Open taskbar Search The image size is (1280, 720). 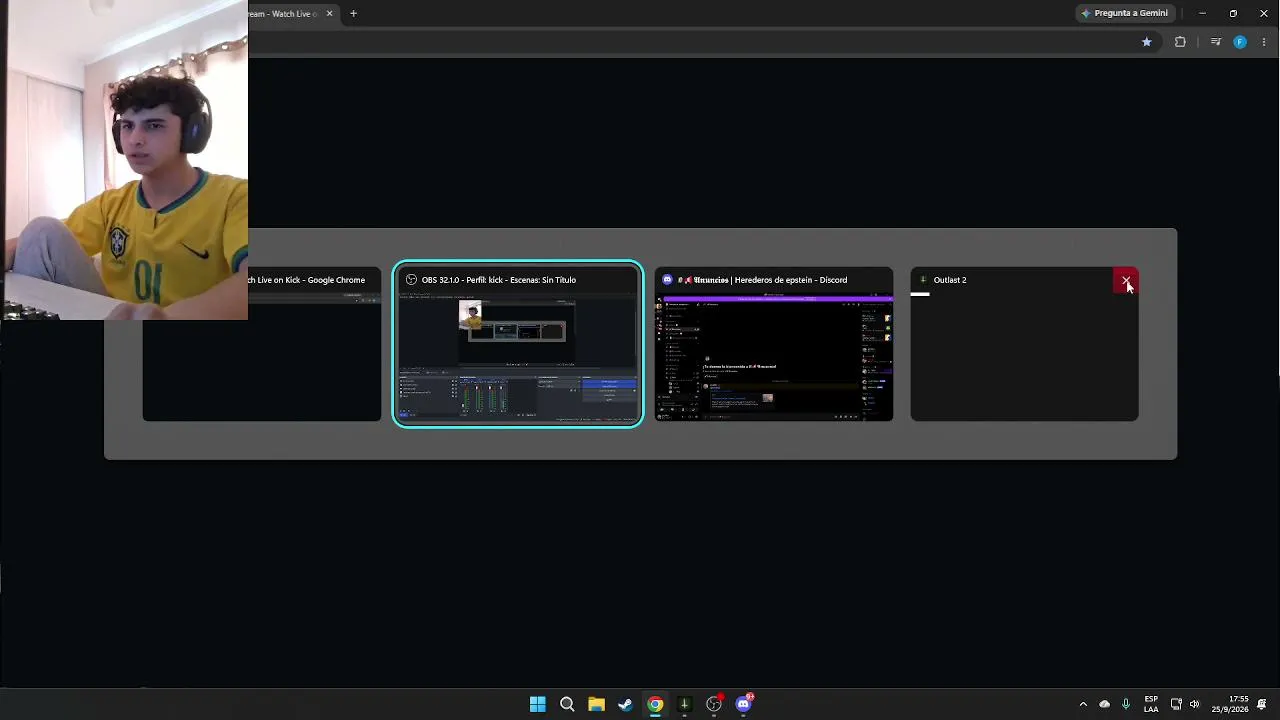point(567,704)
